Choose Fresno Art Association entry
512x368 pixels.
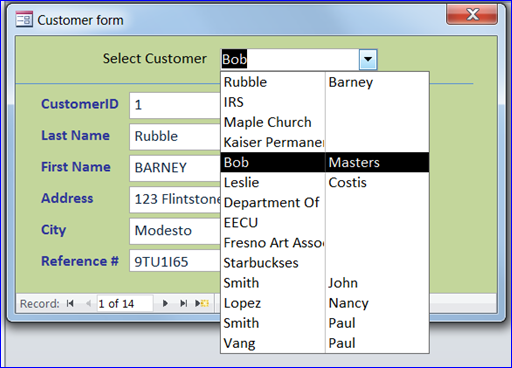(325, 243)
